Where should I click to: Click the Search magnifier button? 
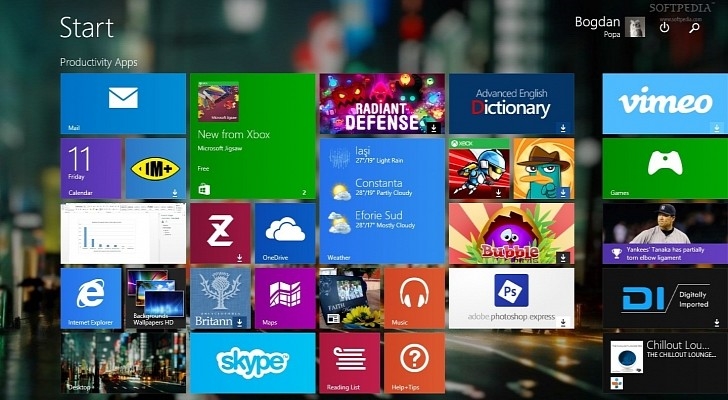[694, 27]
